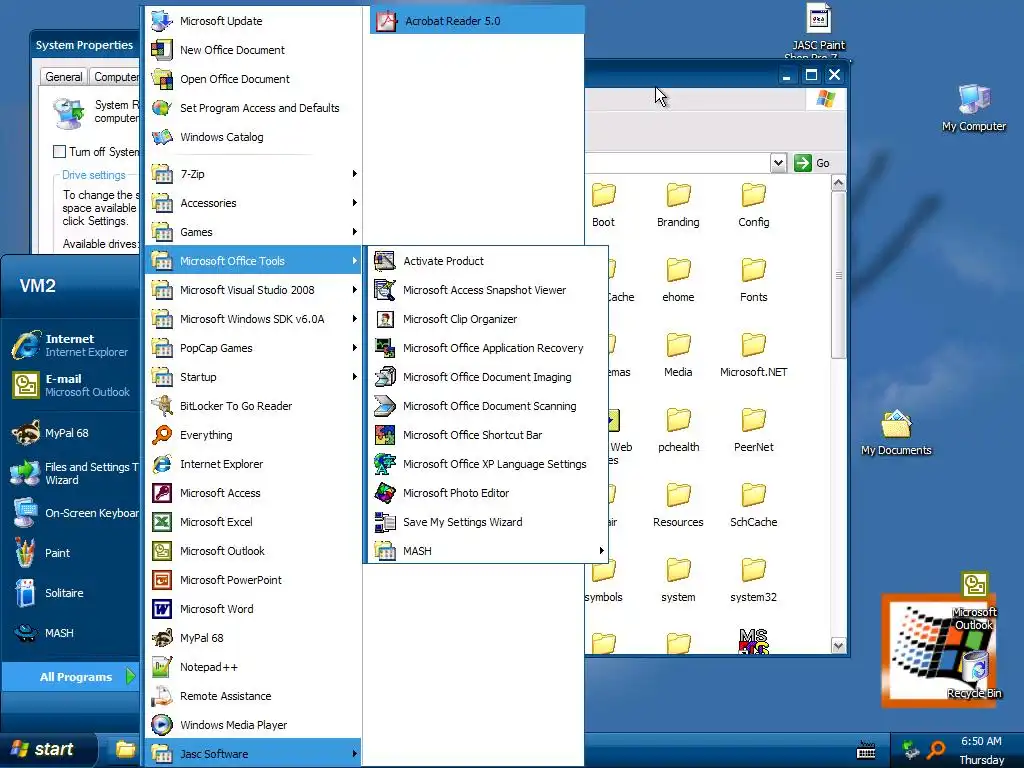Expand MASH submenu in Office Tools
This screenshot has width=1024, height=768.
pyautogui.click(x=488, y=551)
